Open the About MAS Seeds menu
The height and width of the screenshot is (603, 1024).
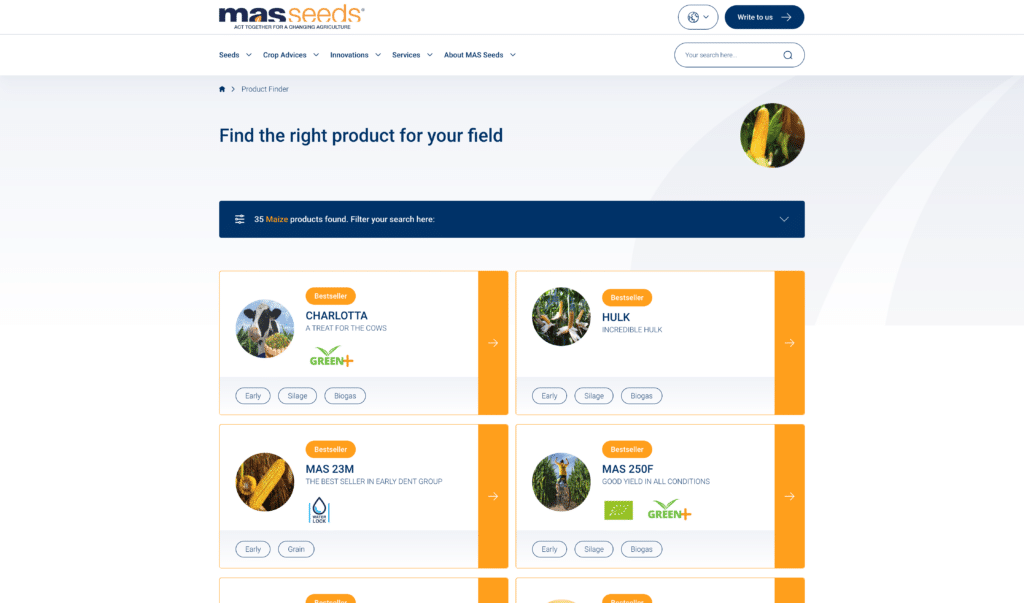(480, 55)
